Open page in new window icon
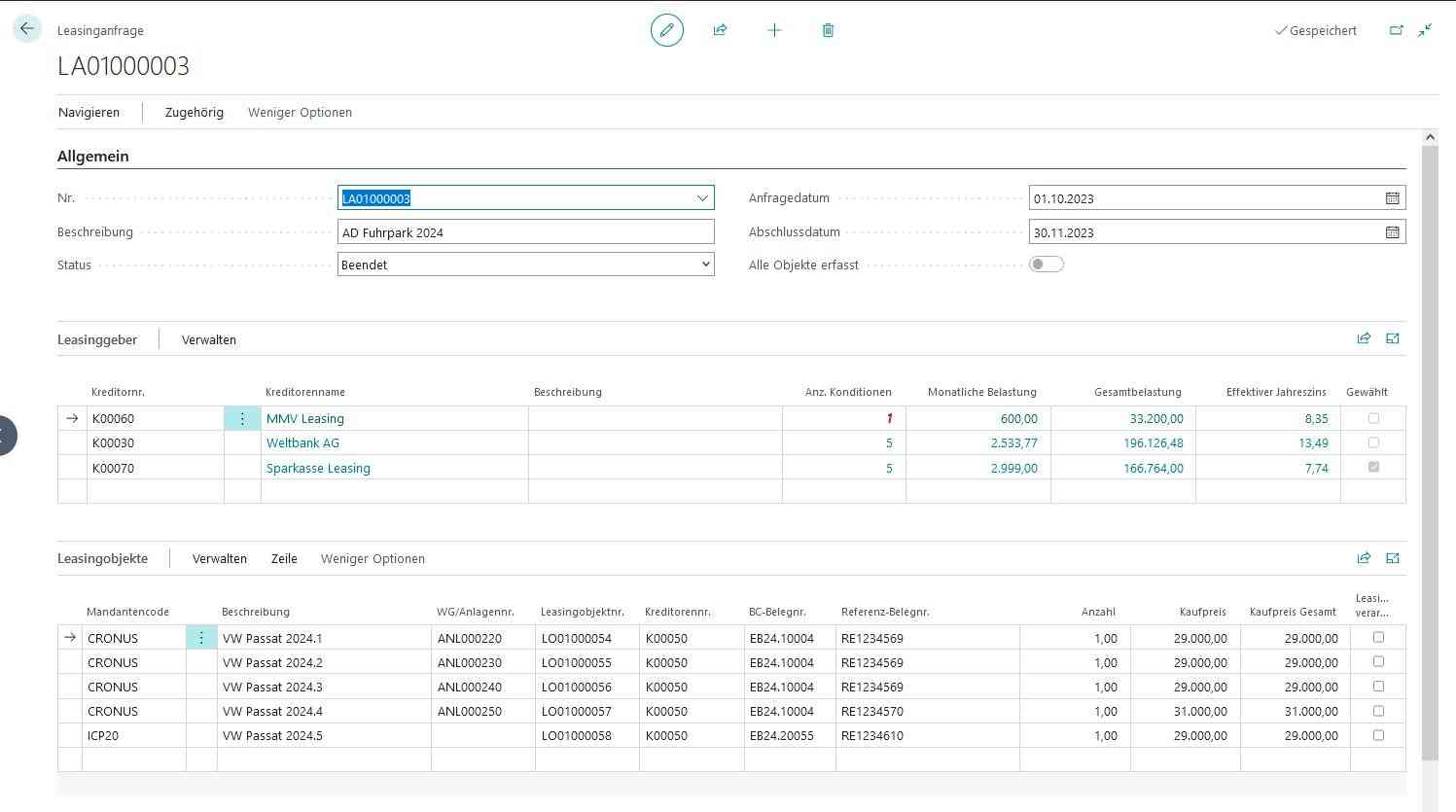Viewport: 1456px width, 812px height. click(1396, 30)
